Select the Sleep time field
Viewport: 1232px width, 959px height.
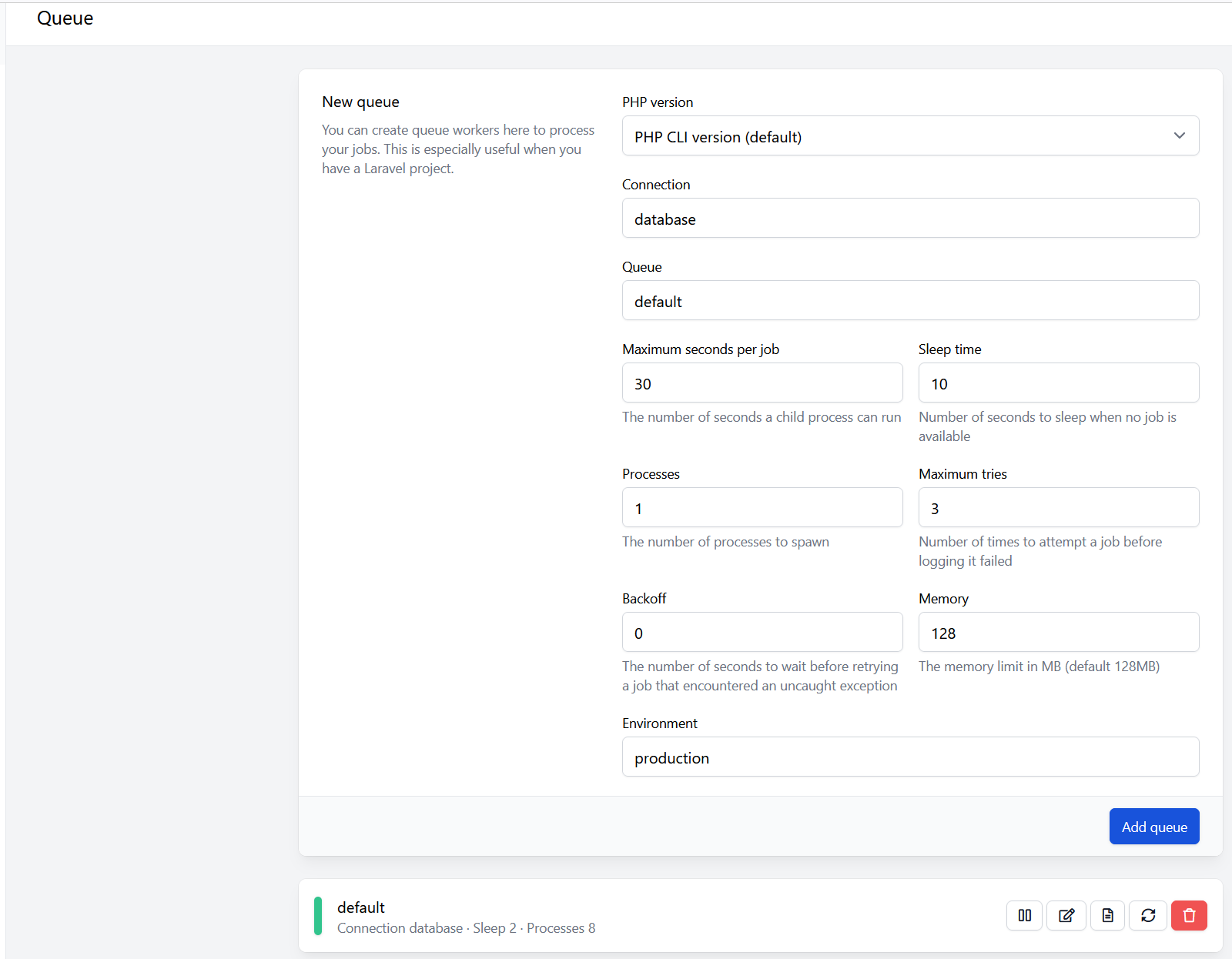[1059, 383]
